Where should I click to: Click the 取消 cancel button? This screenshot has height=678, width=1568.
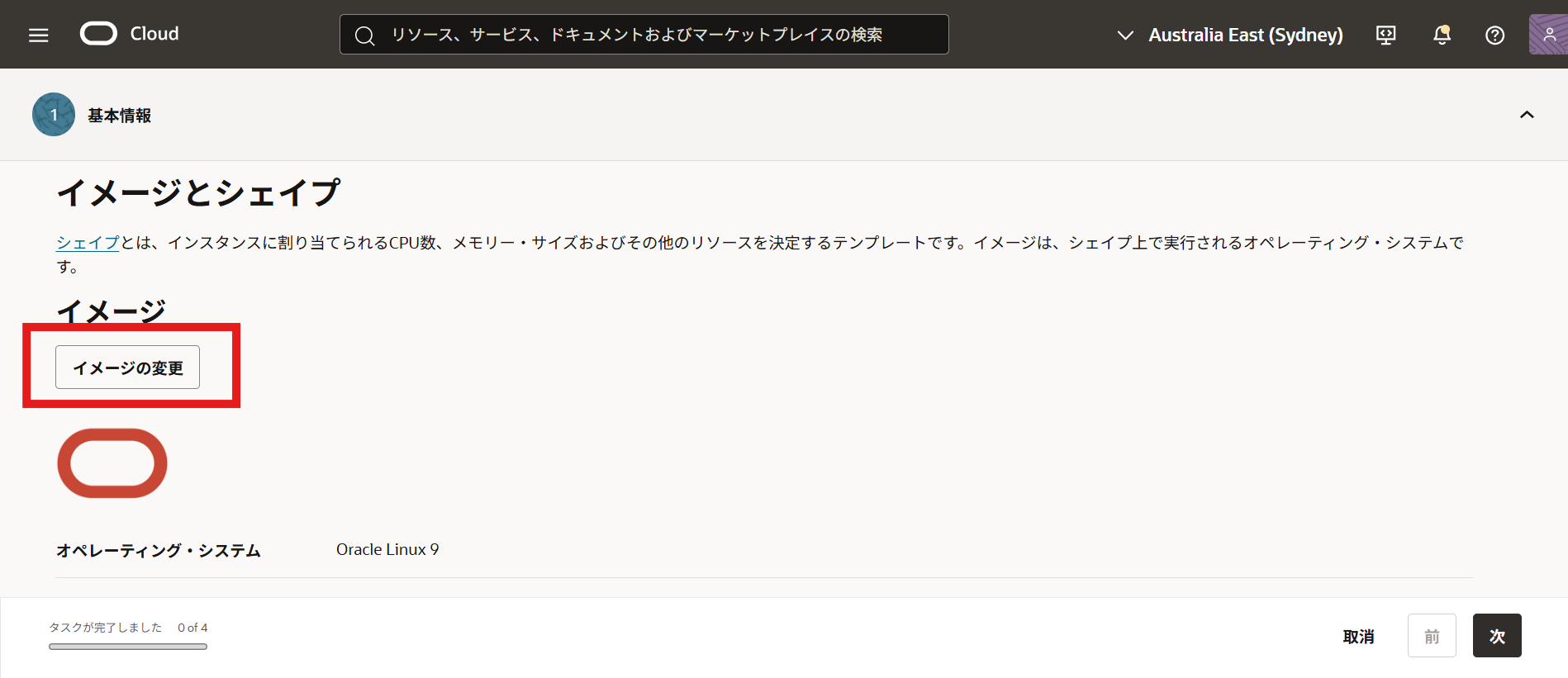1358,636
